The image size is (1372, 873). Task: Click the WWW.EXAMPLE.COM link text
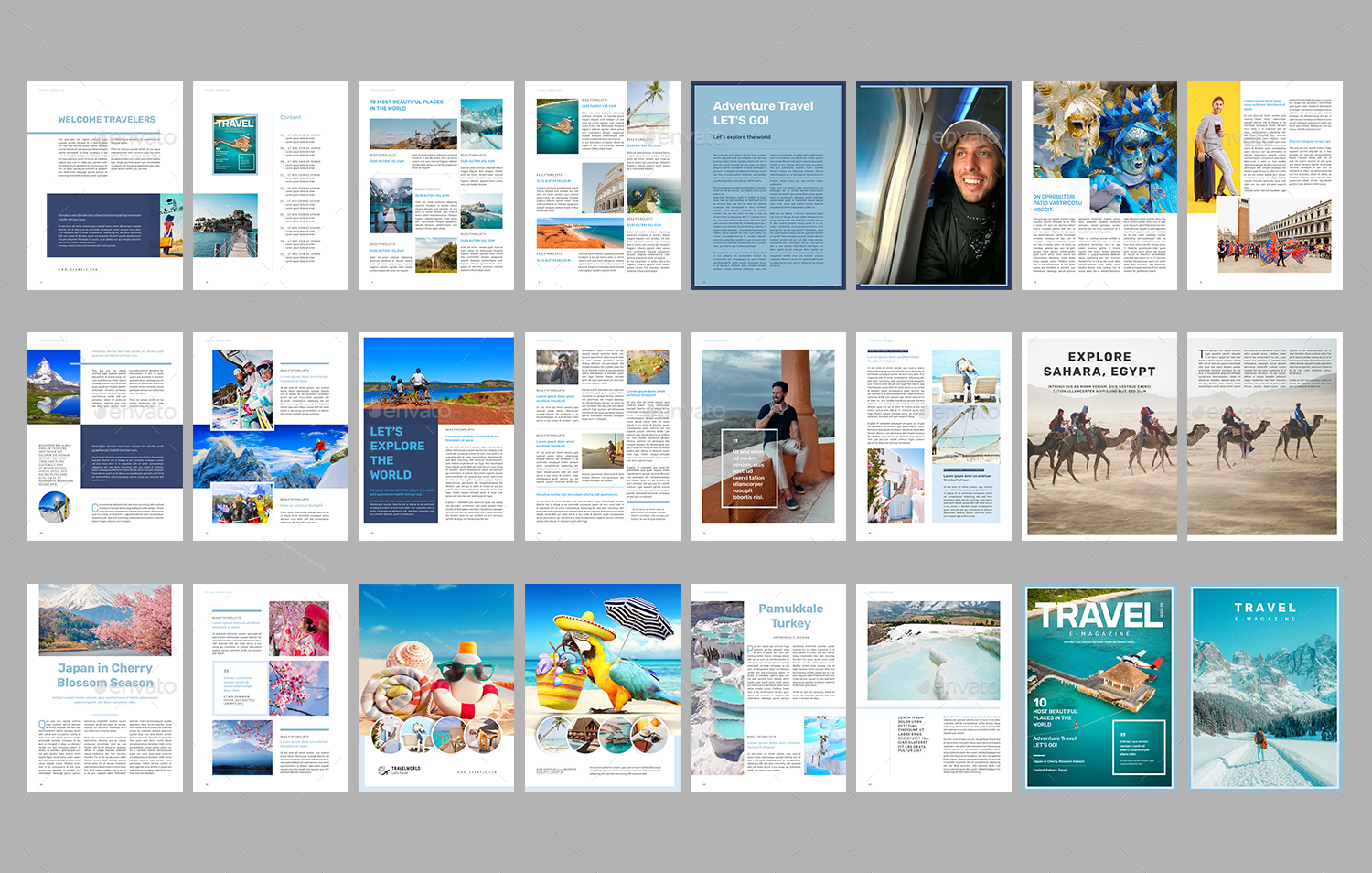(77, 269)
